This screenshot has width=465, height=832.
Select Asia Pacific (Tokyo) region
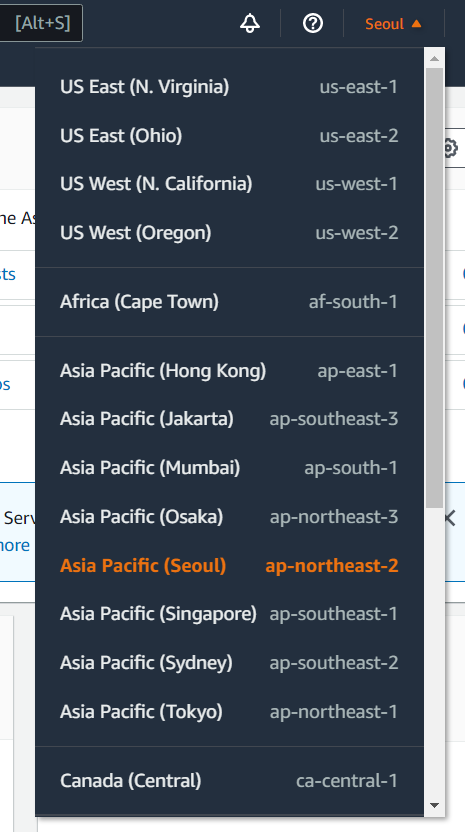[x=229, y=711]
